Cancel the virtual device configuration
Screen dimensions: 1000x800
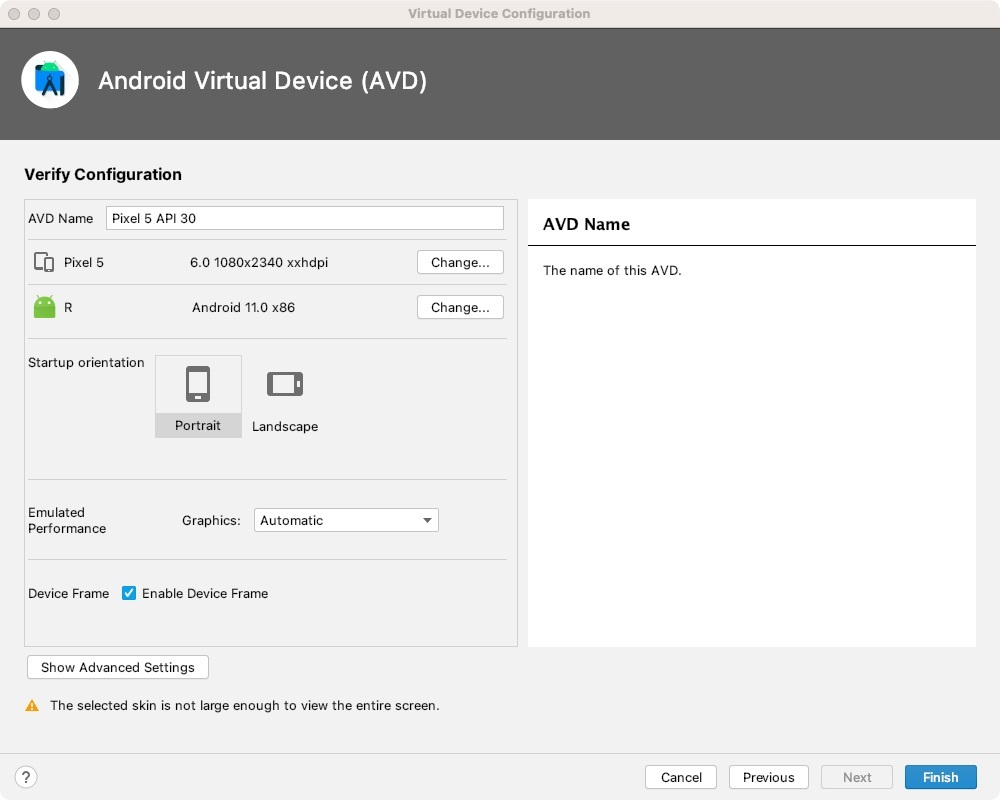tap(680, 777)
